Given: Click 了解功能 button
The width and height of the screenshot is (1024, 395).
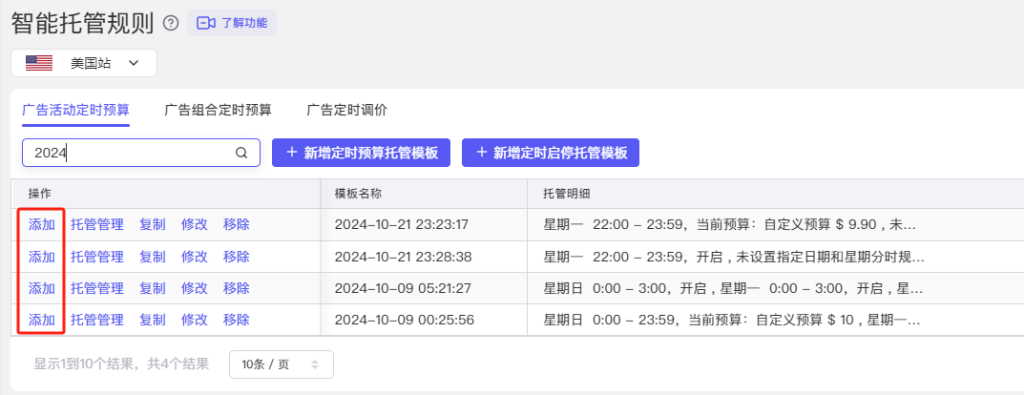Looking at the screenshot, I should (232, 24).
